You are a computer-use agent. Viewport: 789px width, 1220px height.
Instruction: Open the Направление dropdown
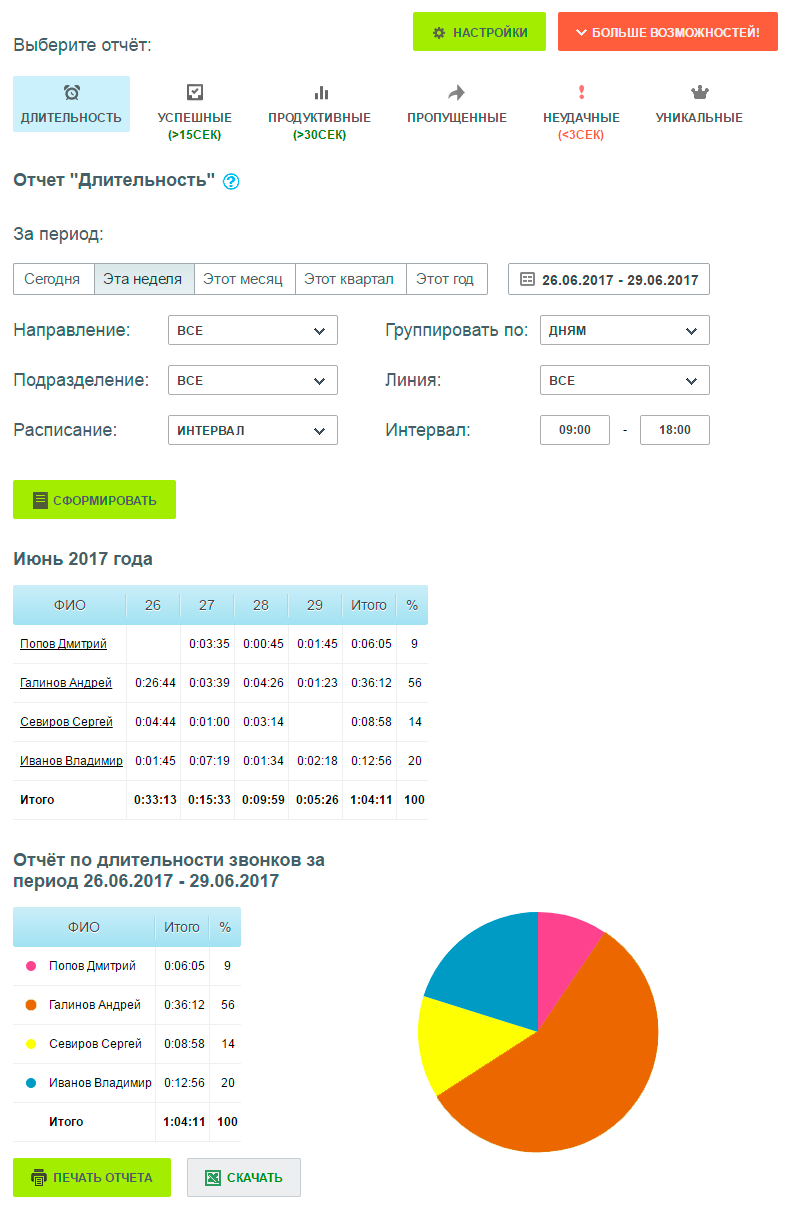tap(253, 330)
